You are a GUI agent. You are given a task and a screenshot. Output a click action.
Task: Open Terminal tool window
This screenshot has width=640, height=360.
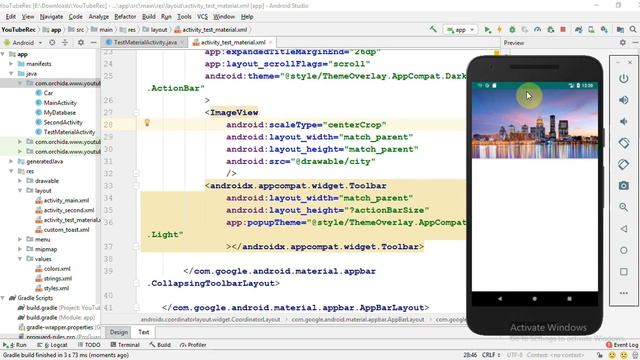tap(125, 345)
